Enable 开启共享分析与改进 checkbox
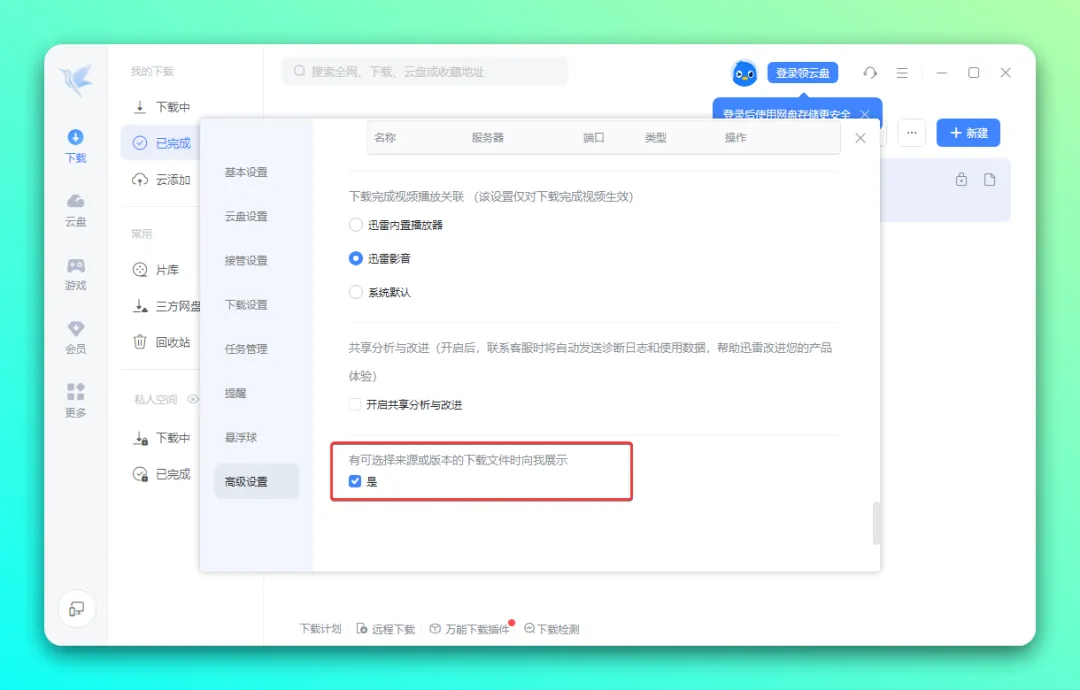This screenshot has width=1080, height=690. pos(355,404)
